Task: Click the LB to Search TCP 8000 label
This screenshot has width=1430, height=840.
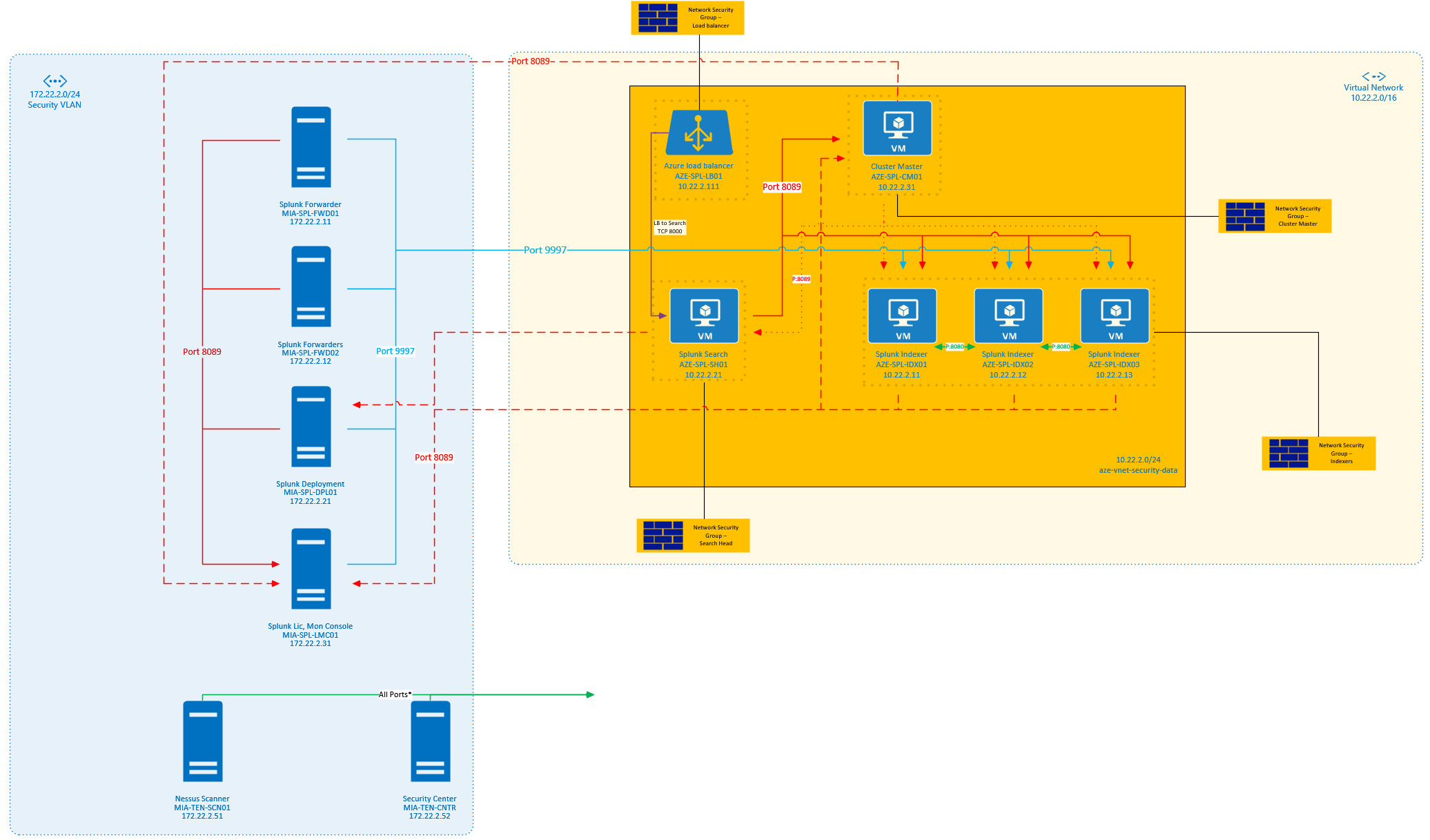Action: [670, 227]
